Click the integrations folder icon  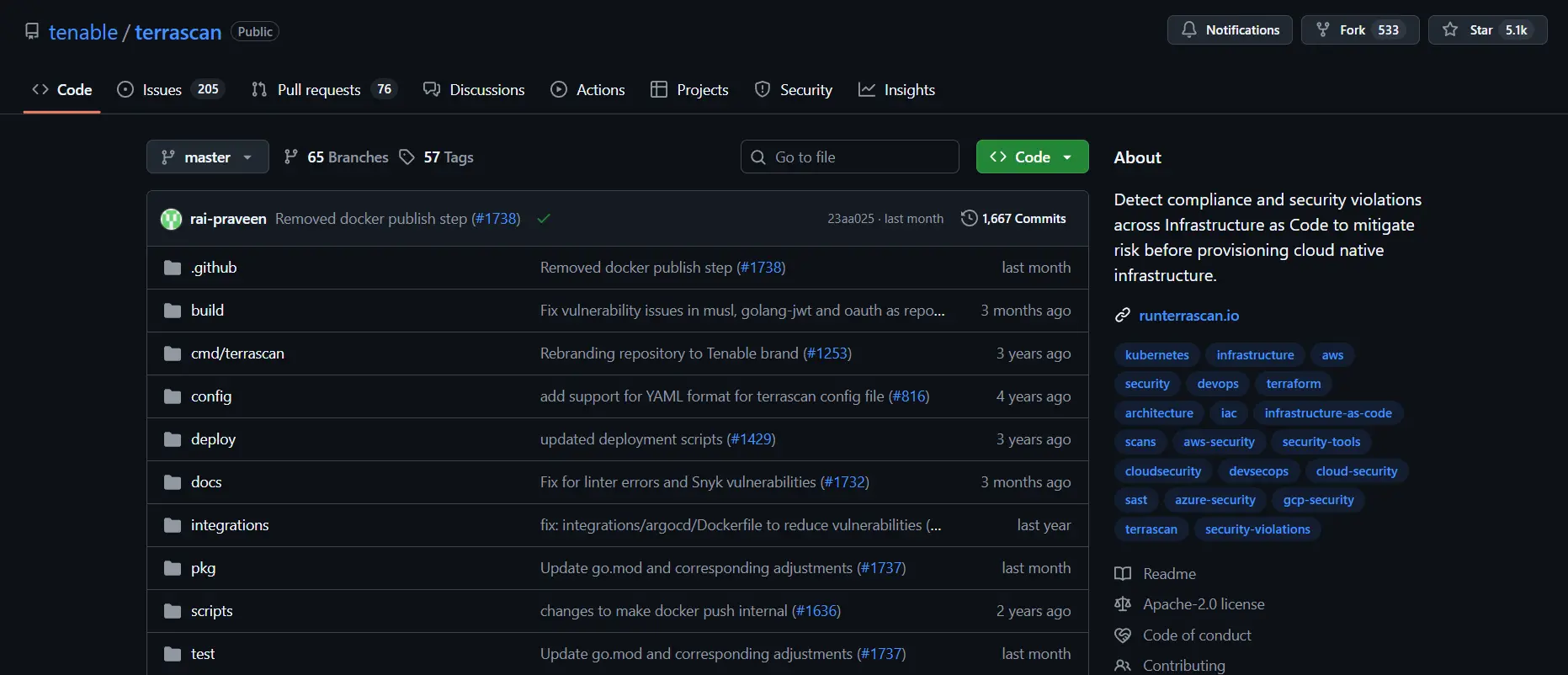click(173, 525)
